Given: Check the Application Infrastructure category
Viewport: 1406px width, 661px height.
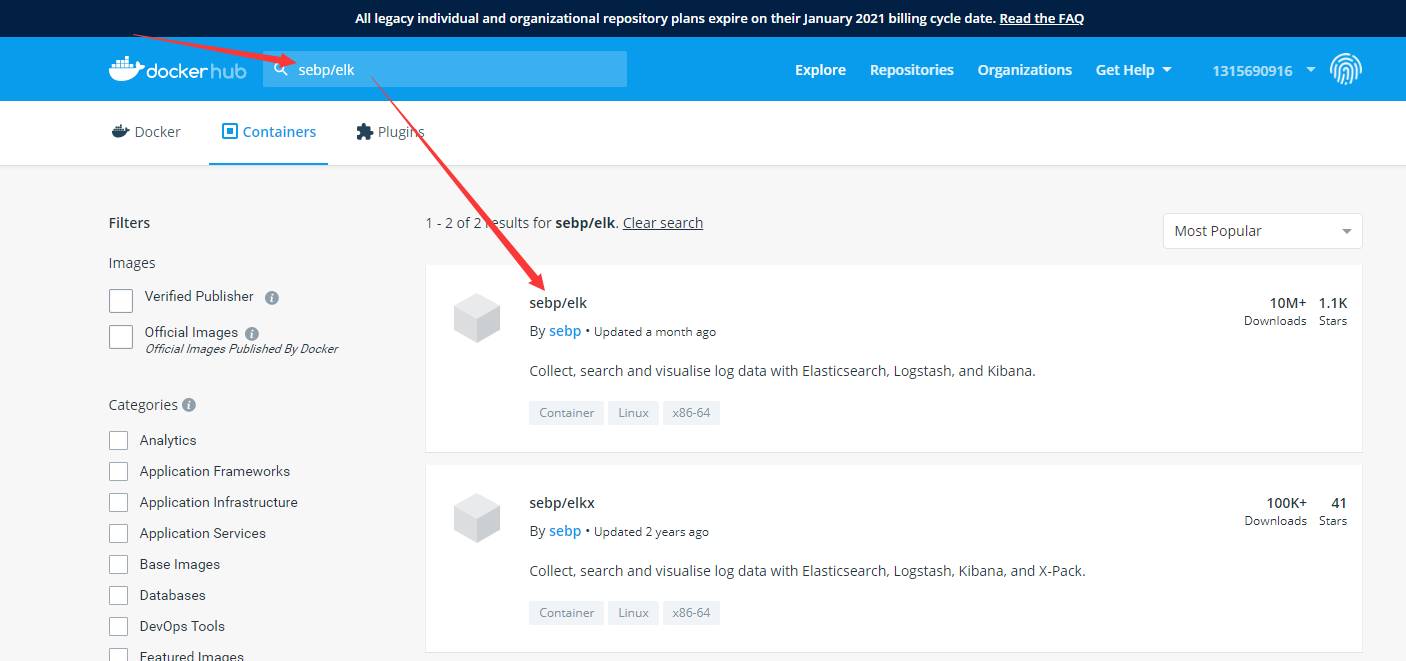Looking at the screenshot, I should pyautogui.click(x=119, y=502).
